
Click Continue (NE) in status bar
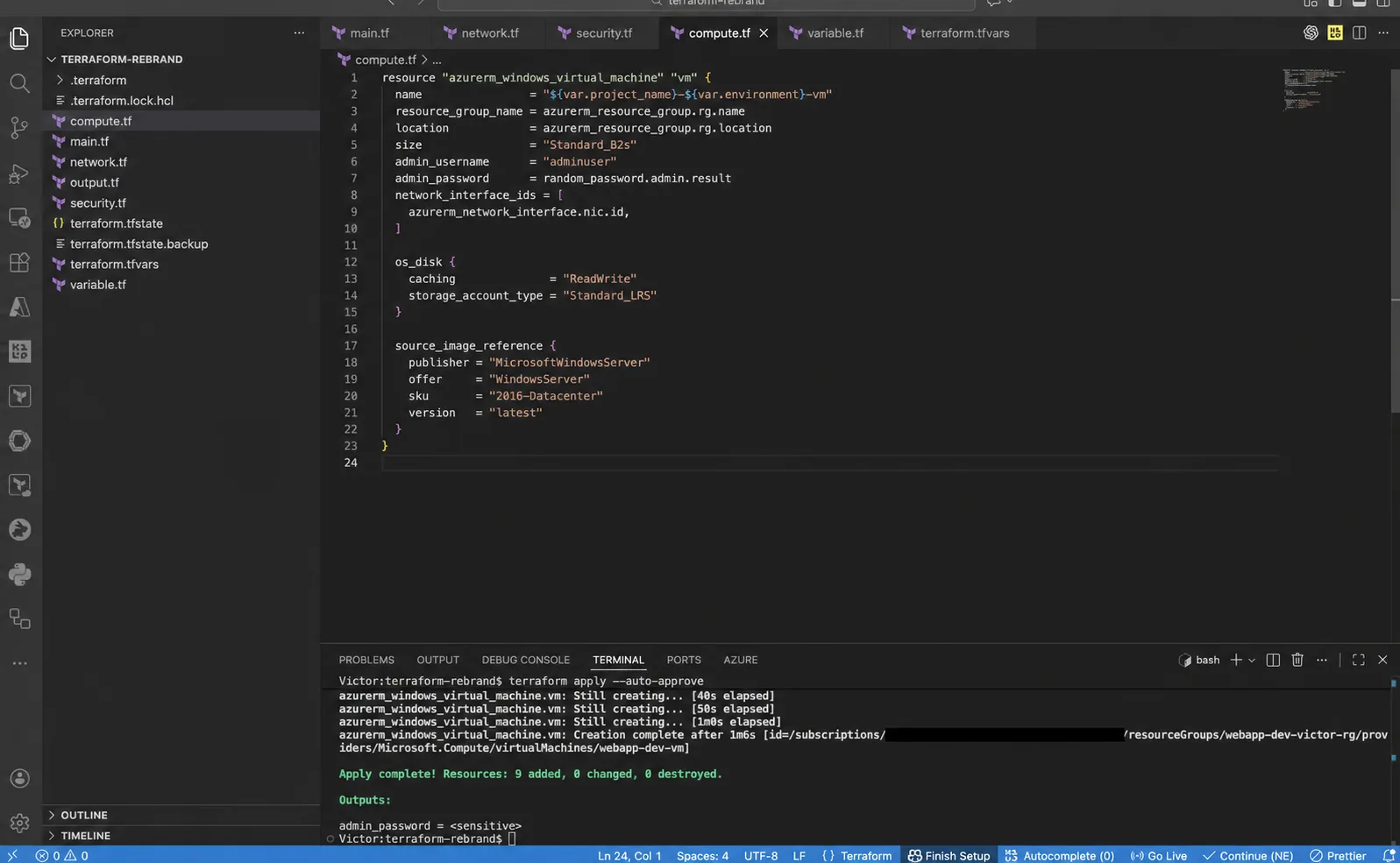click(x=1247, y=855)
